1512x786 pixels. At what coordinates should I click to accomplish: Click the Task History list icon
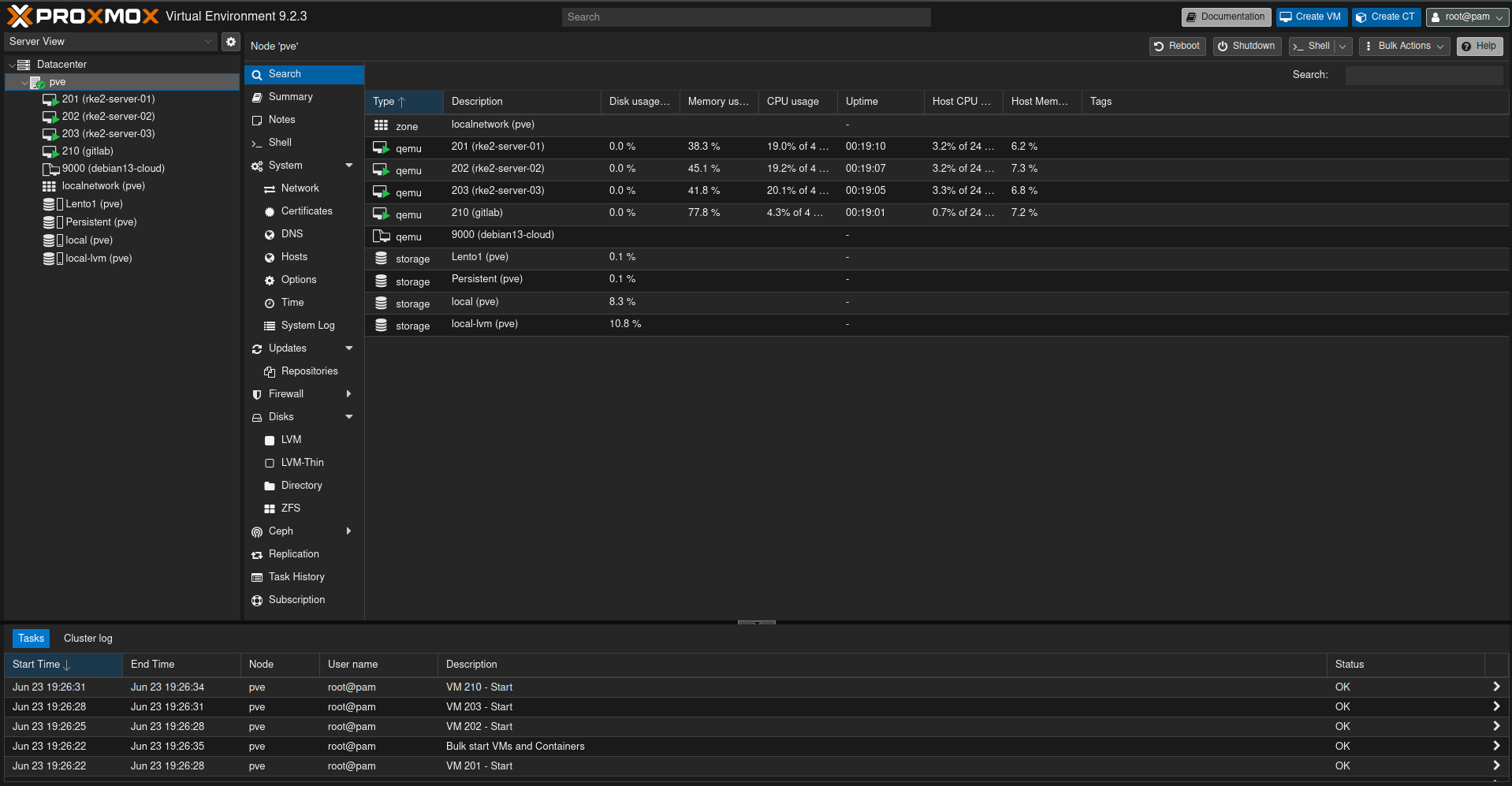pyautogui.click(x=257, y=577)
